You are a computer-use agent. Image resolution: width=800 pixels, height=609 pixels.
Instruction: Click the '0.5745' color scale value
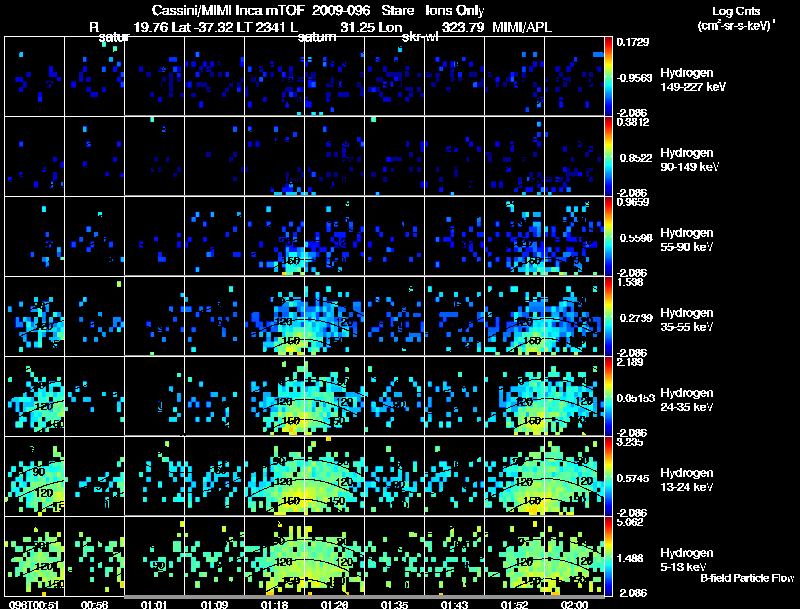pos(633,478)
